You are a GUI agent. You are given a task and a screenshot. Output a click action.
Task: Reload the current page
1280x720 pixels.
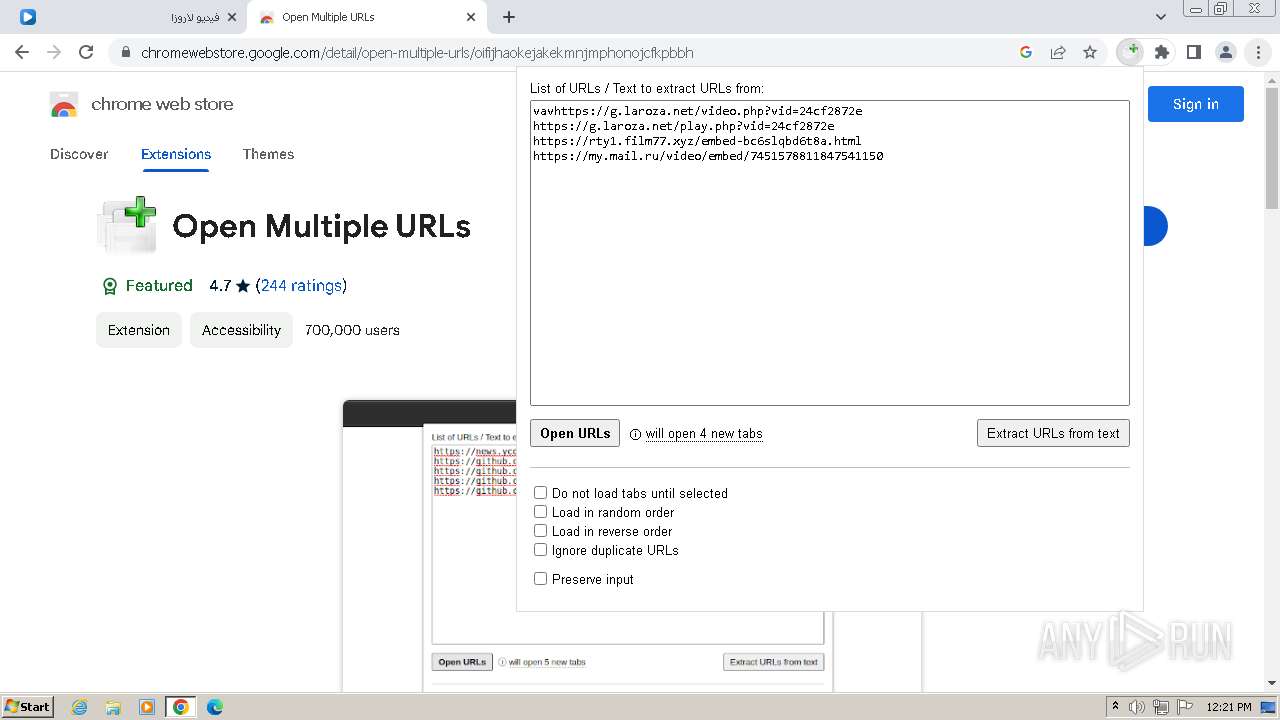click(86, 52)
